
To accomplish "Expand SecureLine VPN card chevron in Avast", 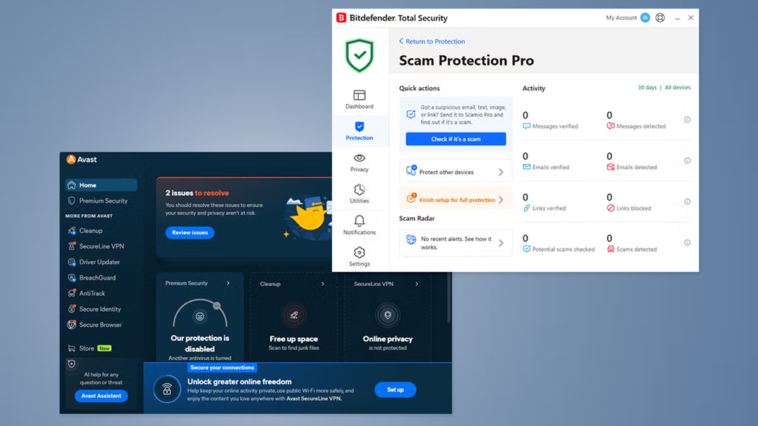I will pyautogui.click(x=417, y=284).
